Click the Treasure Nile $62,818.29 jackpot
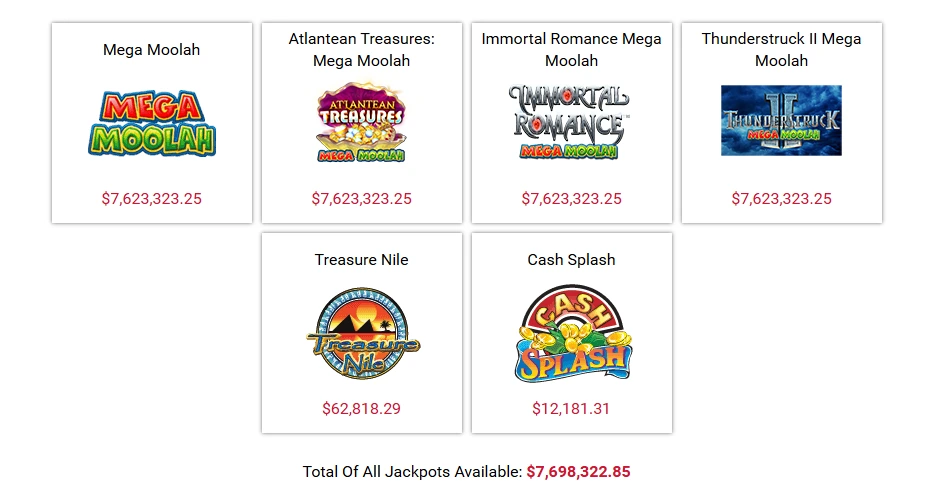Viewport: 936px width, 495px height. click(361, 408)
